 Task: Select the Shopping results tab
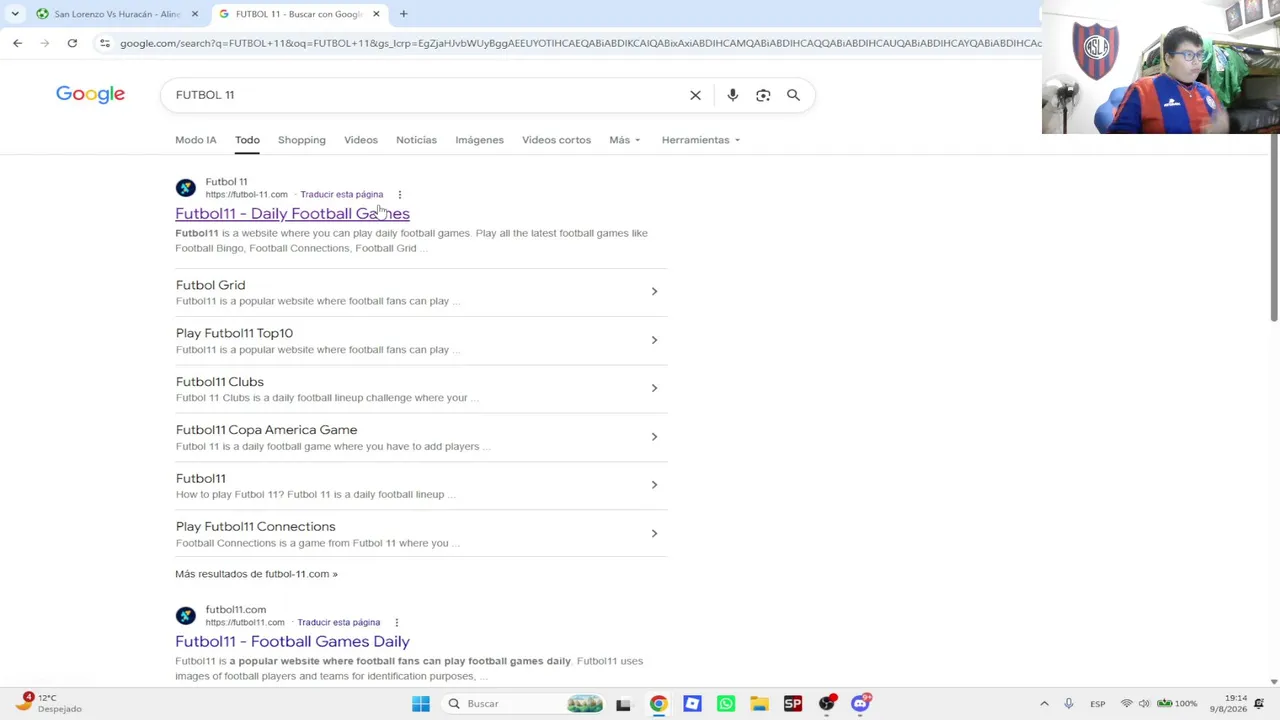[x=302, y=140]
